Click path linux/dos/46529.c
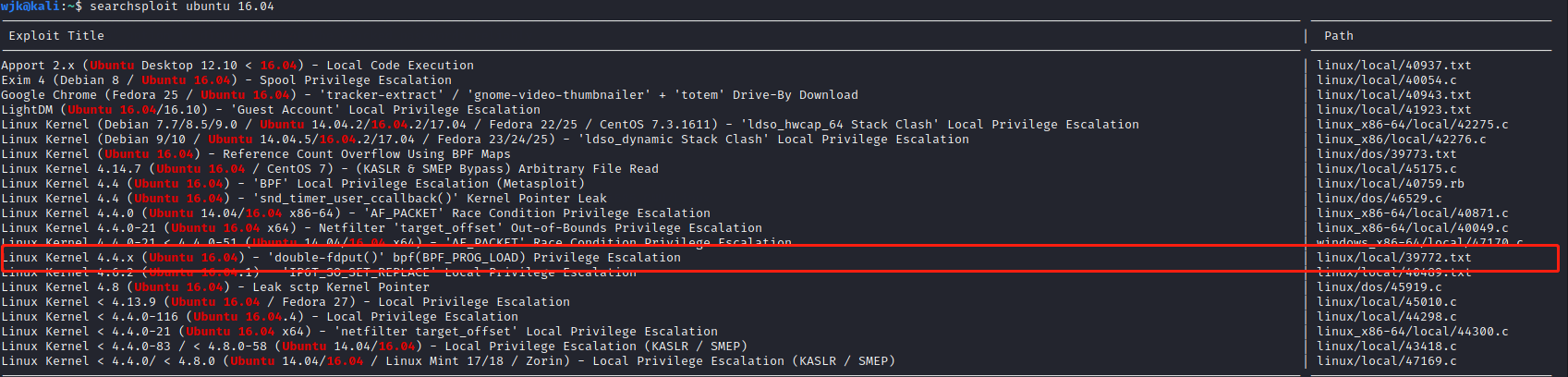1568x377 pixels. coord(1380,199)
